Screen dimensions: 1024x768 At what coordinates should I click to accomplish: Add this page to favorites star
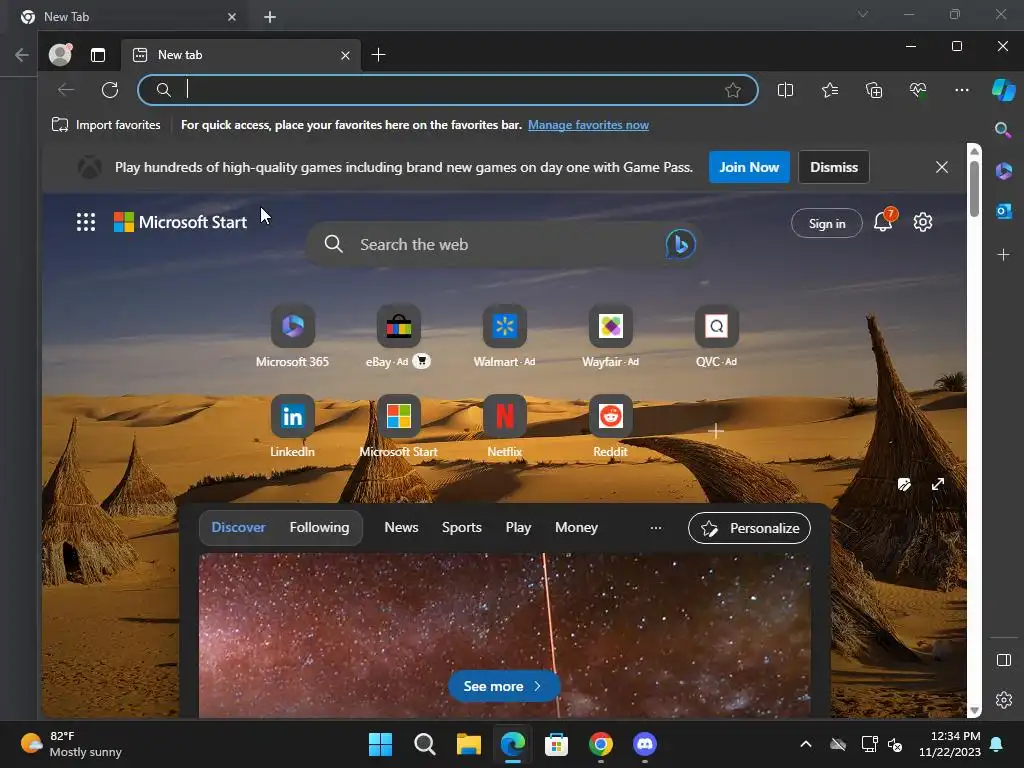pyautogui.click(x=733, y=90)
